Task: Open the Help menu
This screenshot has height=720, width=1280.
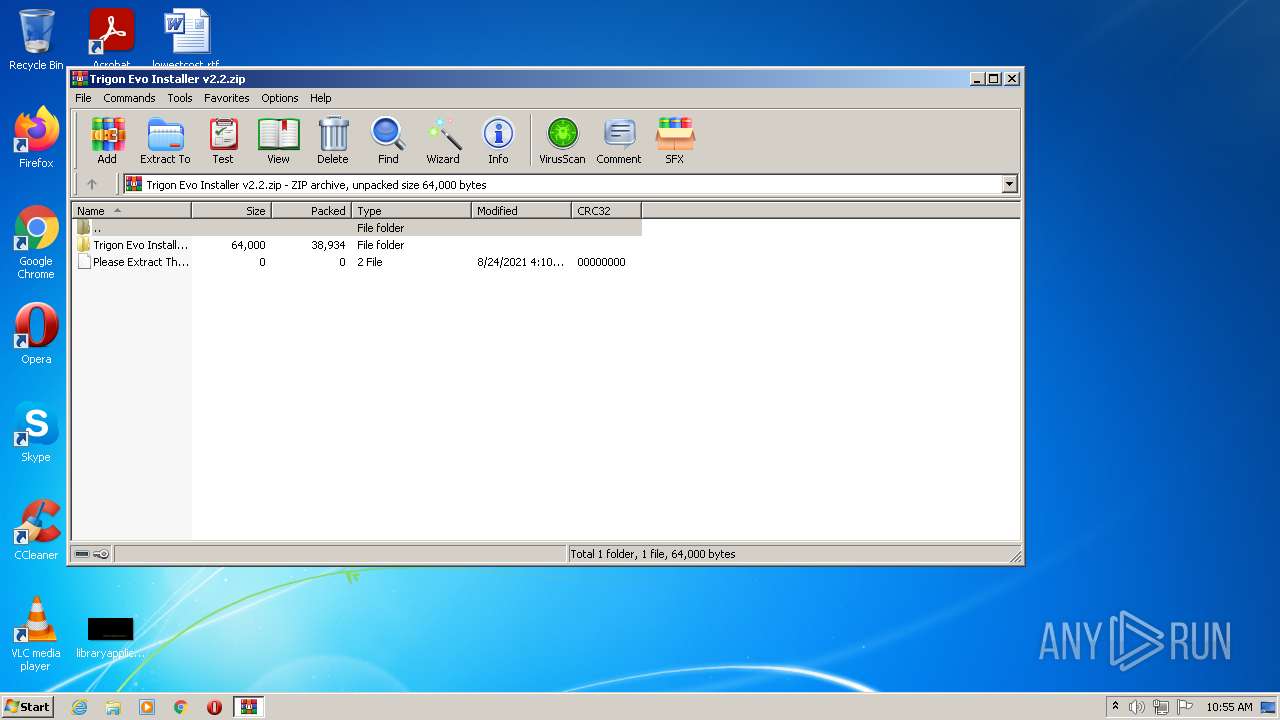Action: click(320, 98)
